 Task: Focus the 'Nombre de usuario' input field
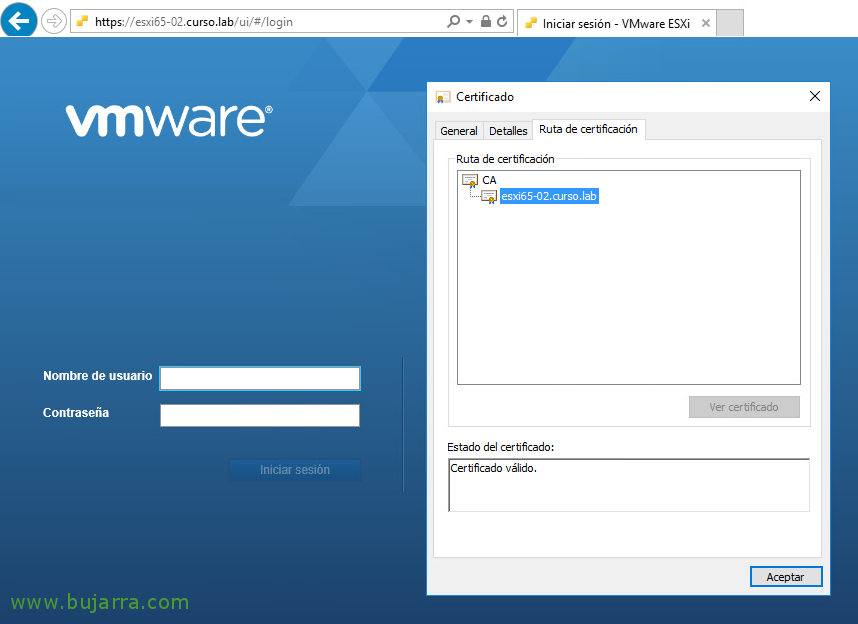pos(260,378)
